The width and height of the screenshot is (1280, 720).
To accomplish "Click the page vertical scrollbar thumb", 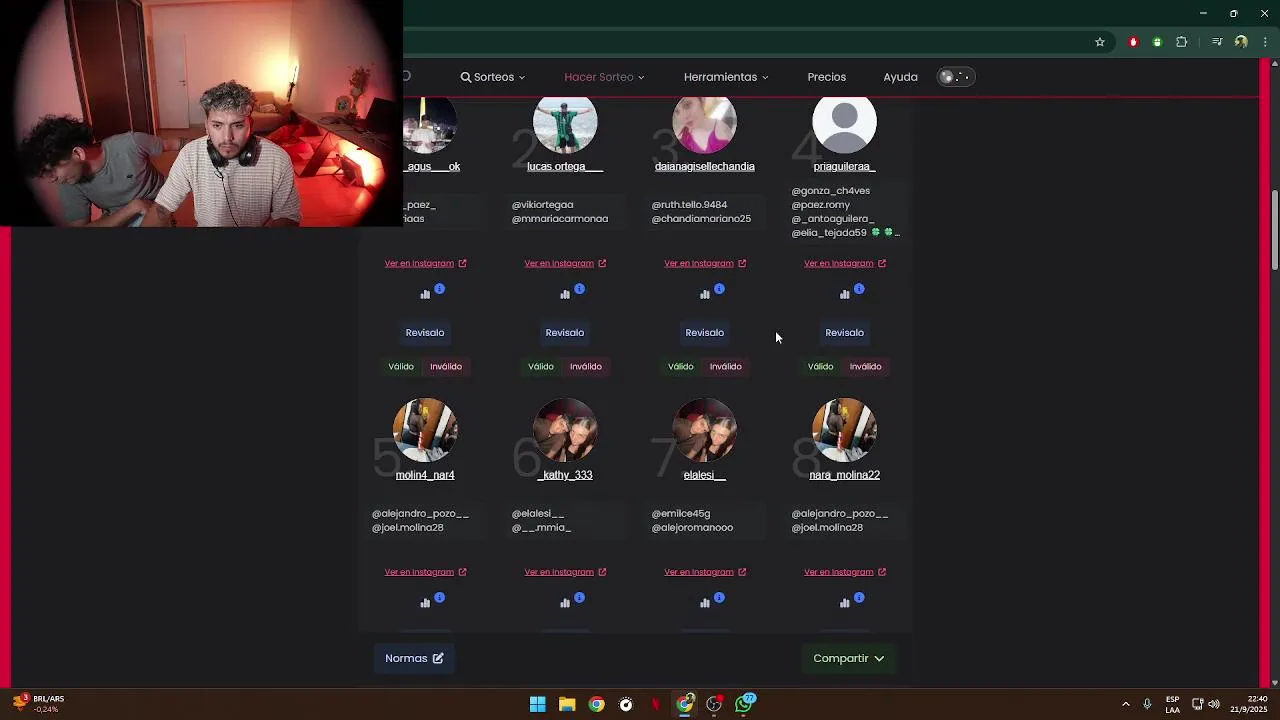I will [x=1274, y=230].
